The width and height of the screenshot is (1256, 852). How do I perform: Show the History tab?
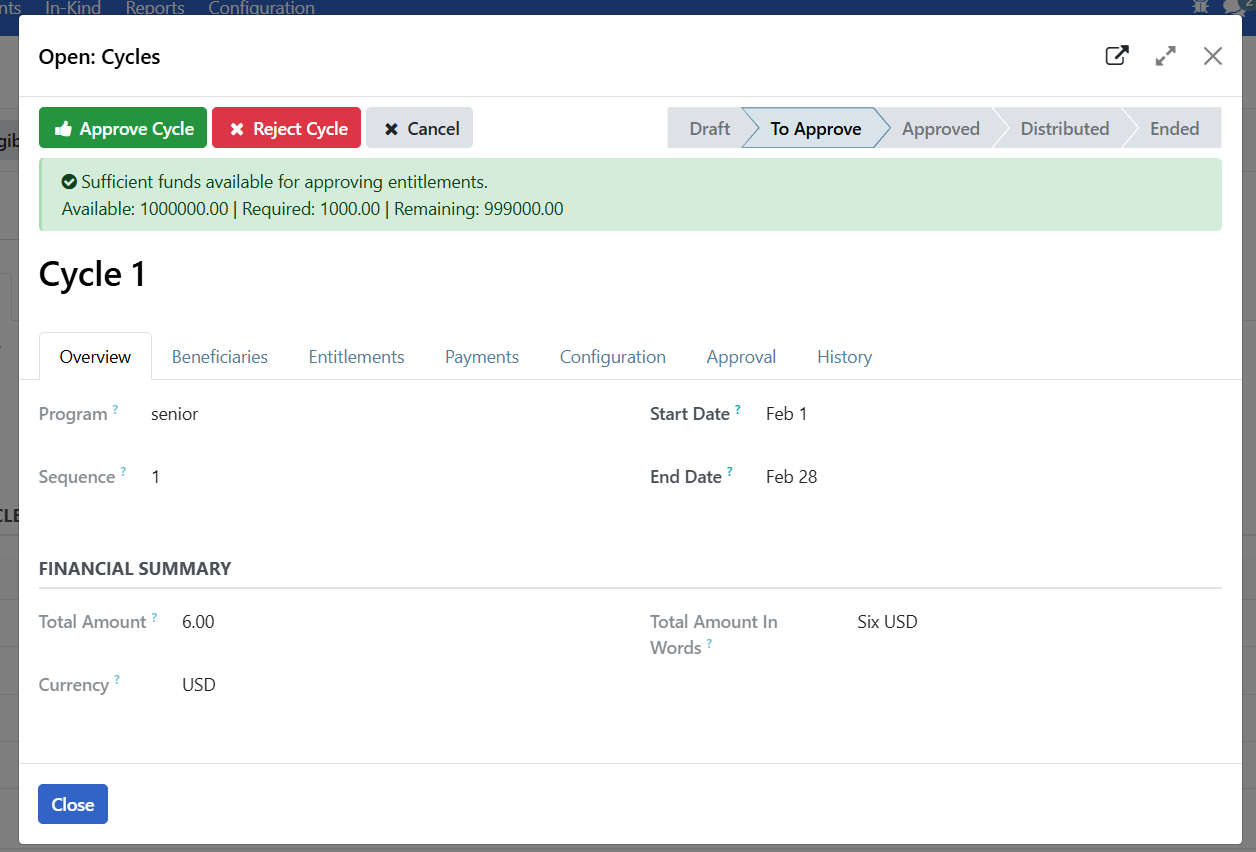pyautogui.click(x=844, y=357)
